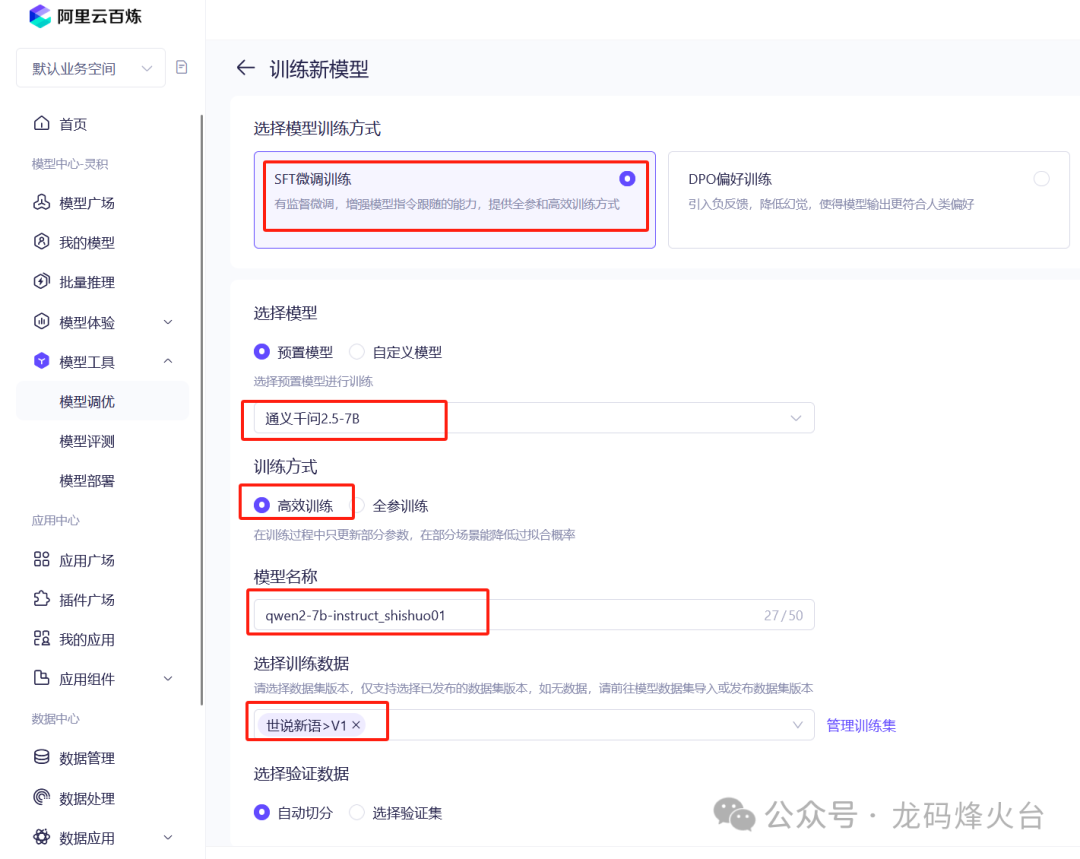Expand the 应用组件 submenu chevron
The height and width of the screenshot is (859, 1080).
[x=168, y=679]
